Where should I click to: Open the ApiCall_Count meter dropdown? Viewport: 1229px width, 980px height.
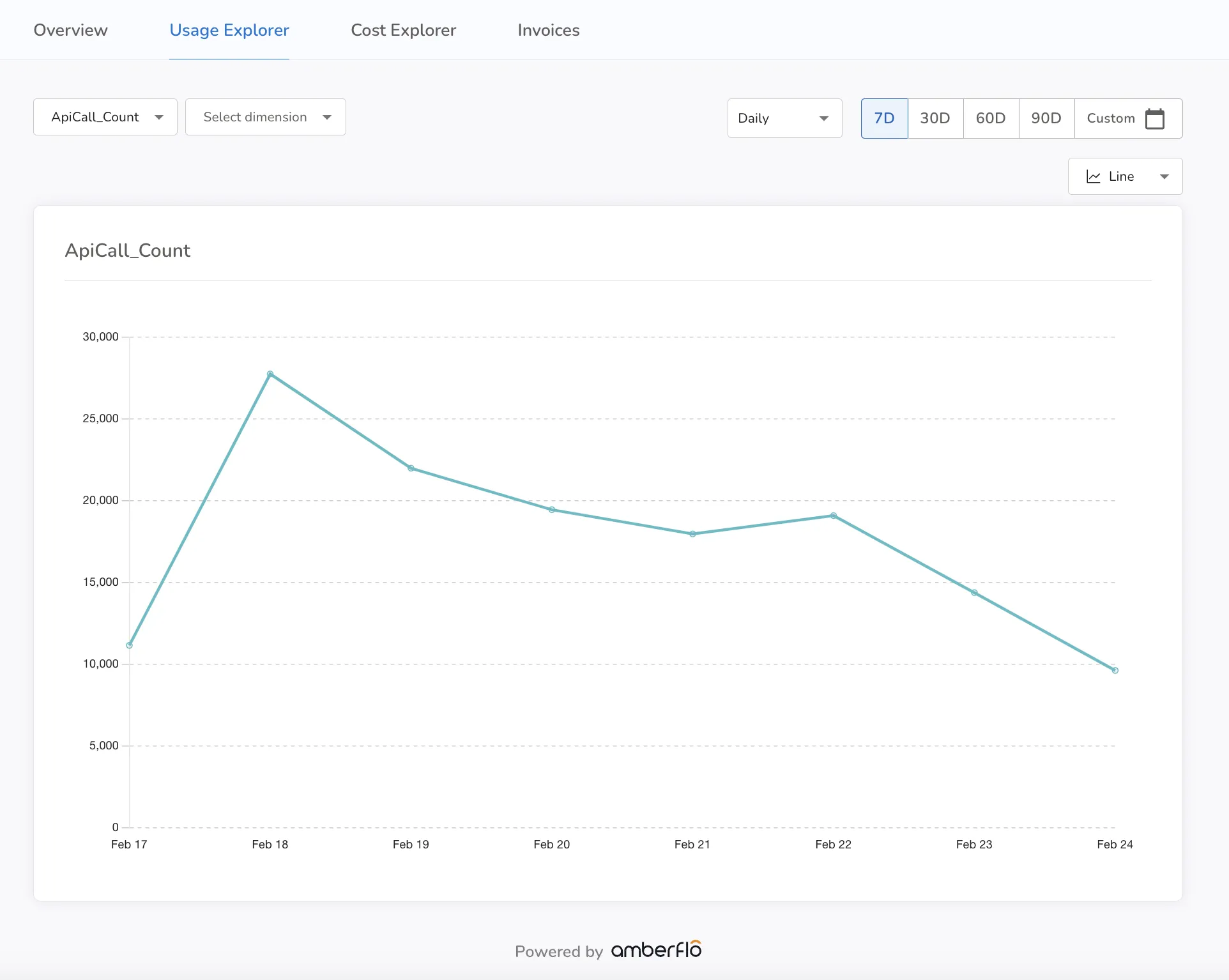105,117
